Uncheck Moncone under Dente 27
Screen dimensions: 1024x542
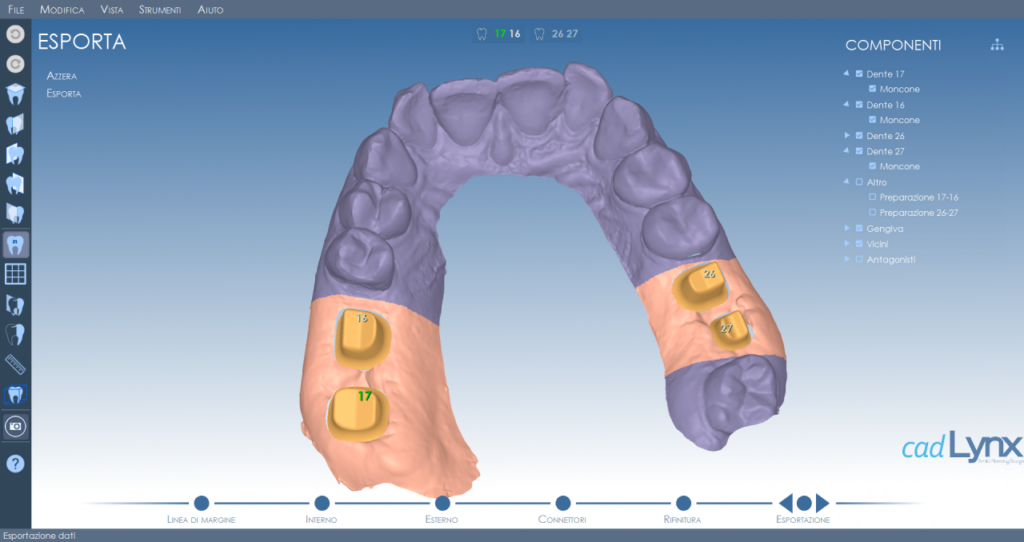click(872, 166)
